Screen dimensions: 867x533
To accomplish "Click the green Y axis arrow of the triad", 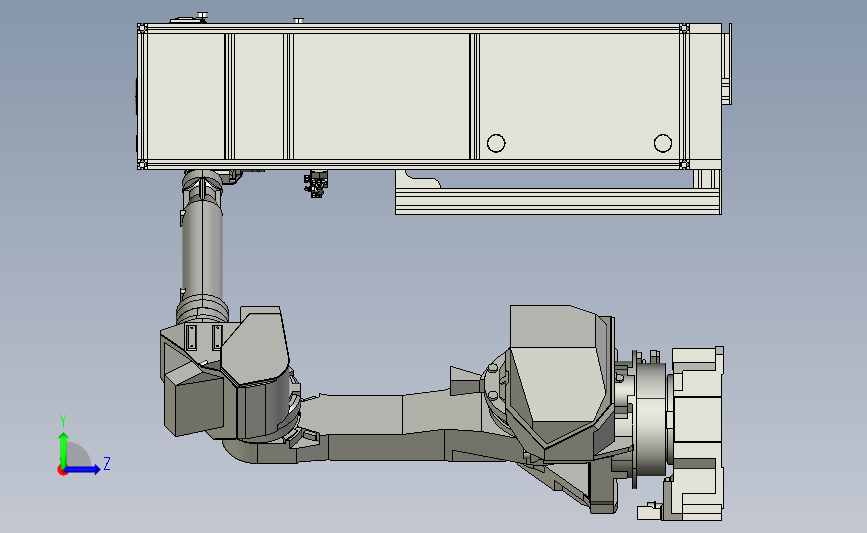I will tap(64, 450).
